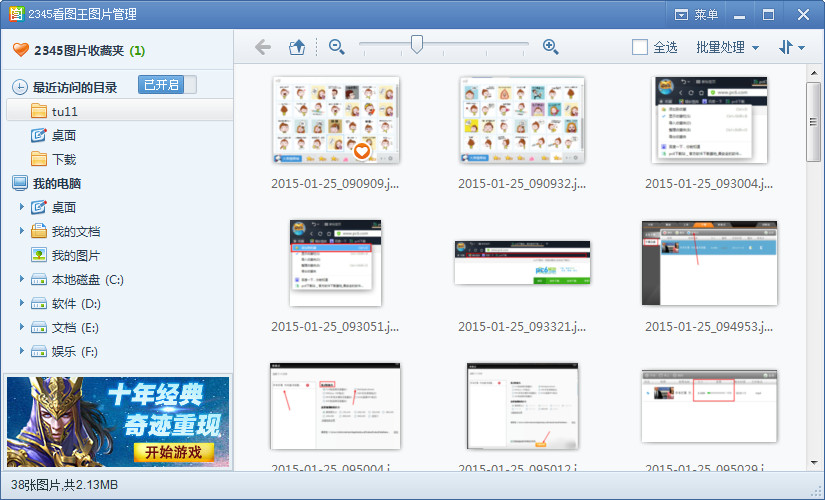Click the drive icon for 娱乐 (F:)
The width and height of the screenshot is (825, 500).
pyautogui.click(x=39, y=352)
